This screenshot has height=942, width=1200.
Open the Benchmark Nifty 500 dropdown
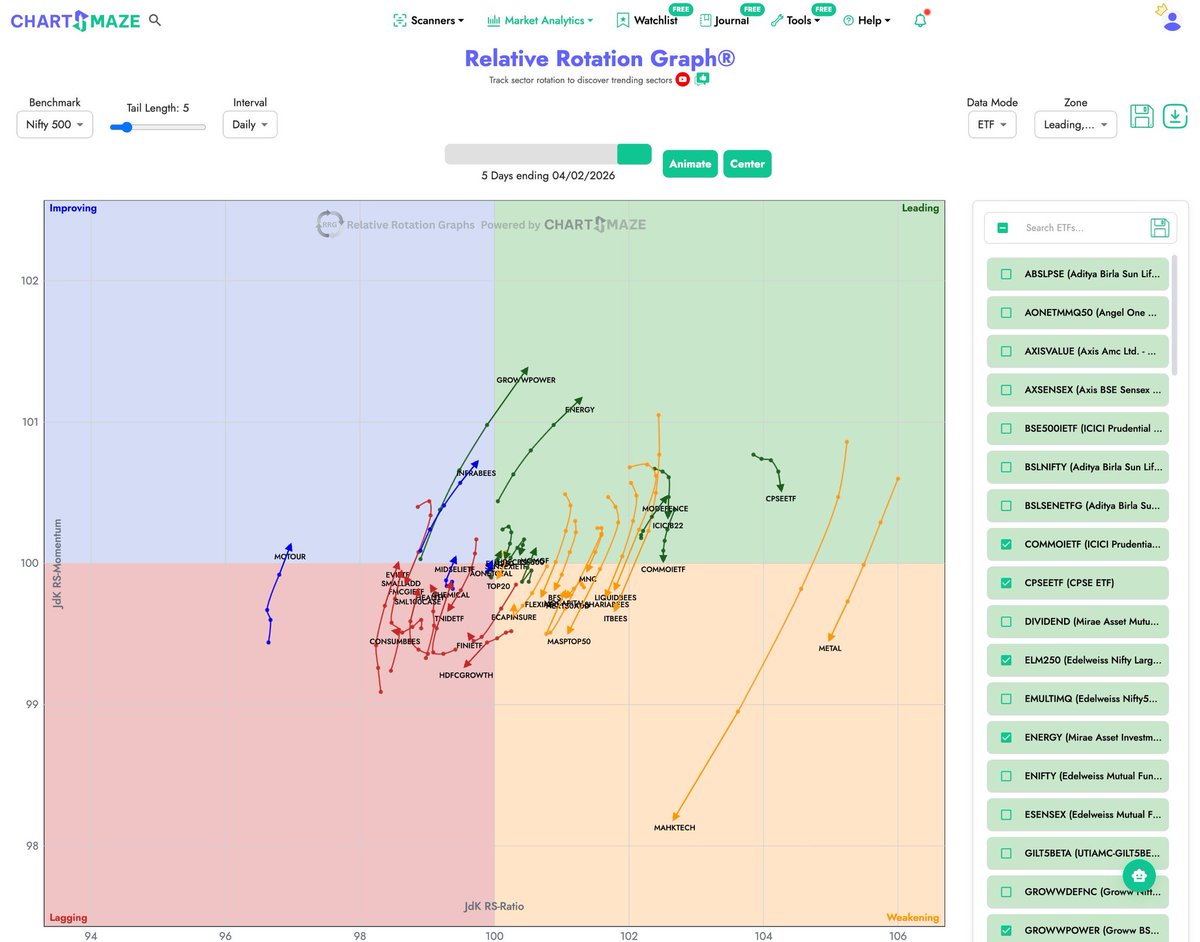[55, 125]
